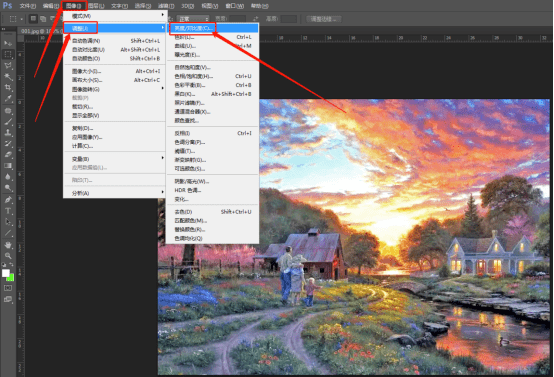The height and width of the screenshot is (377, 554).
Task: Select the Magic Wand tool
Action: point(8,76)
